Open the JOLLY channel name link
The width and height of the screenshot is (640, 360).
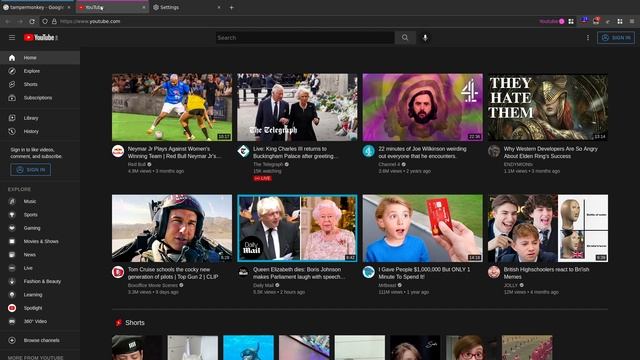511,285
